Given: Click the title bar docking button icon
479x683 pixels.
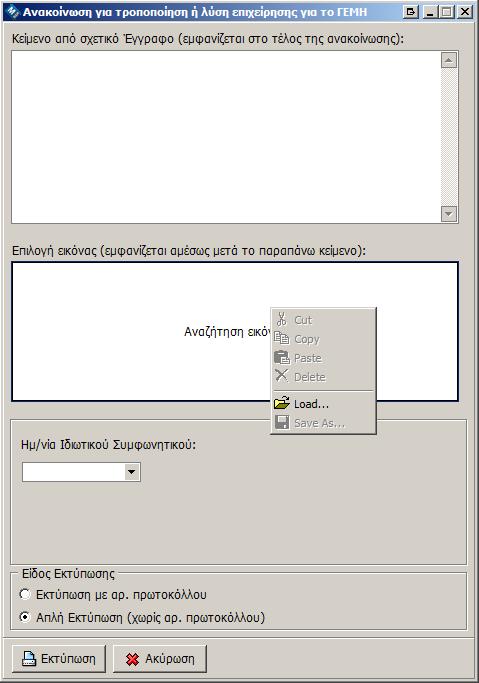Looking at the screenshot, I should coord(411,12).
